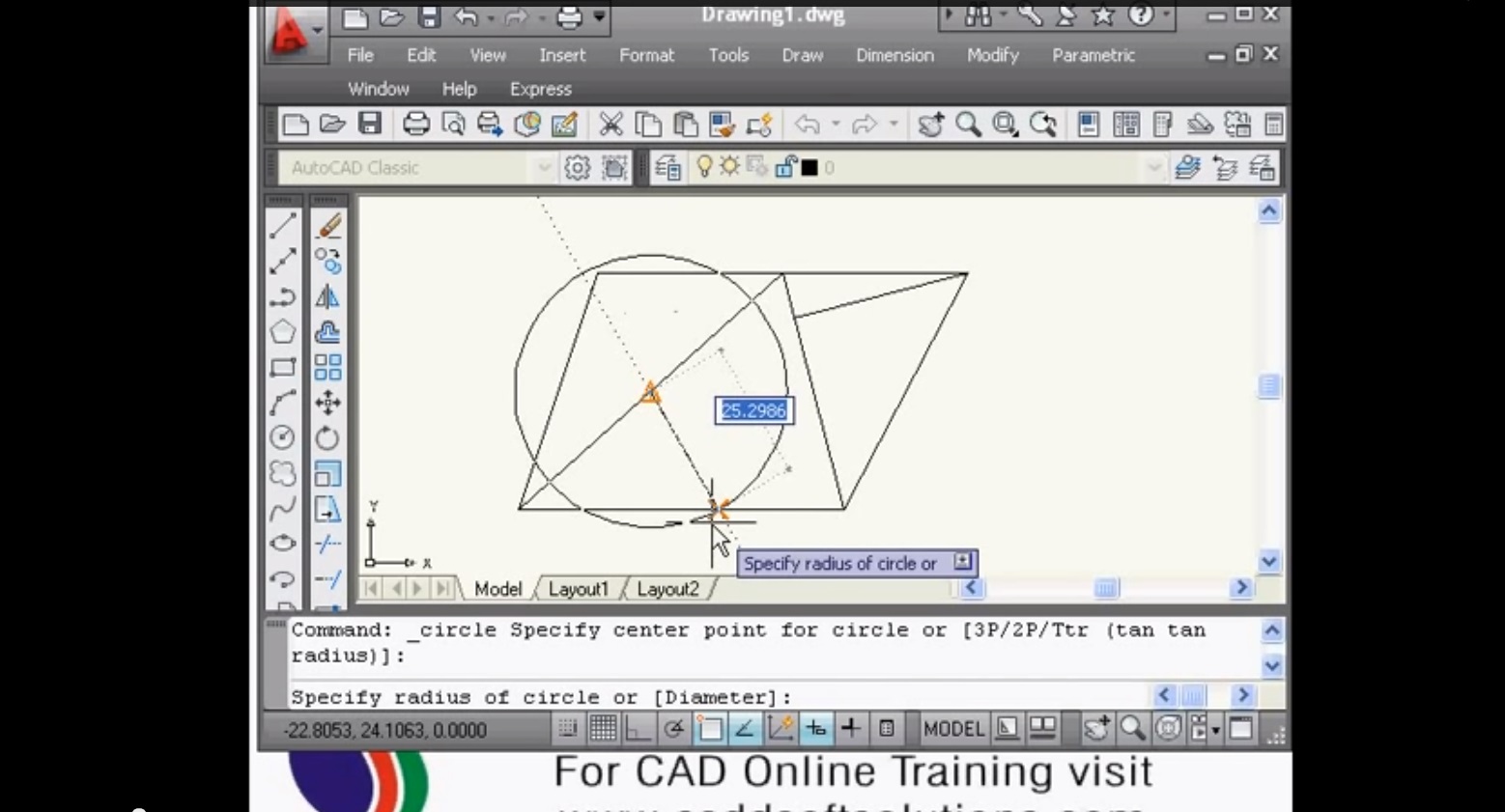Click the Move modify tool
1505x812 pixels.
click(328, 403)
